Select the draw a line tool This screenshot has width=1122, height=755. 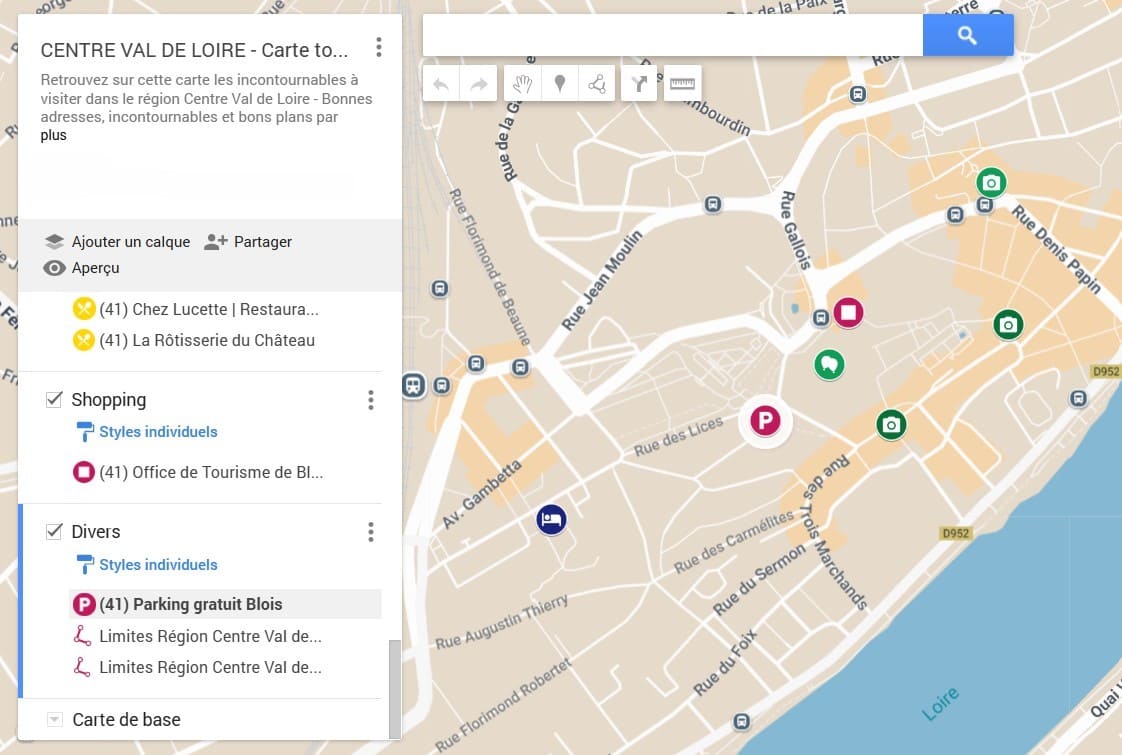point(597,84)
